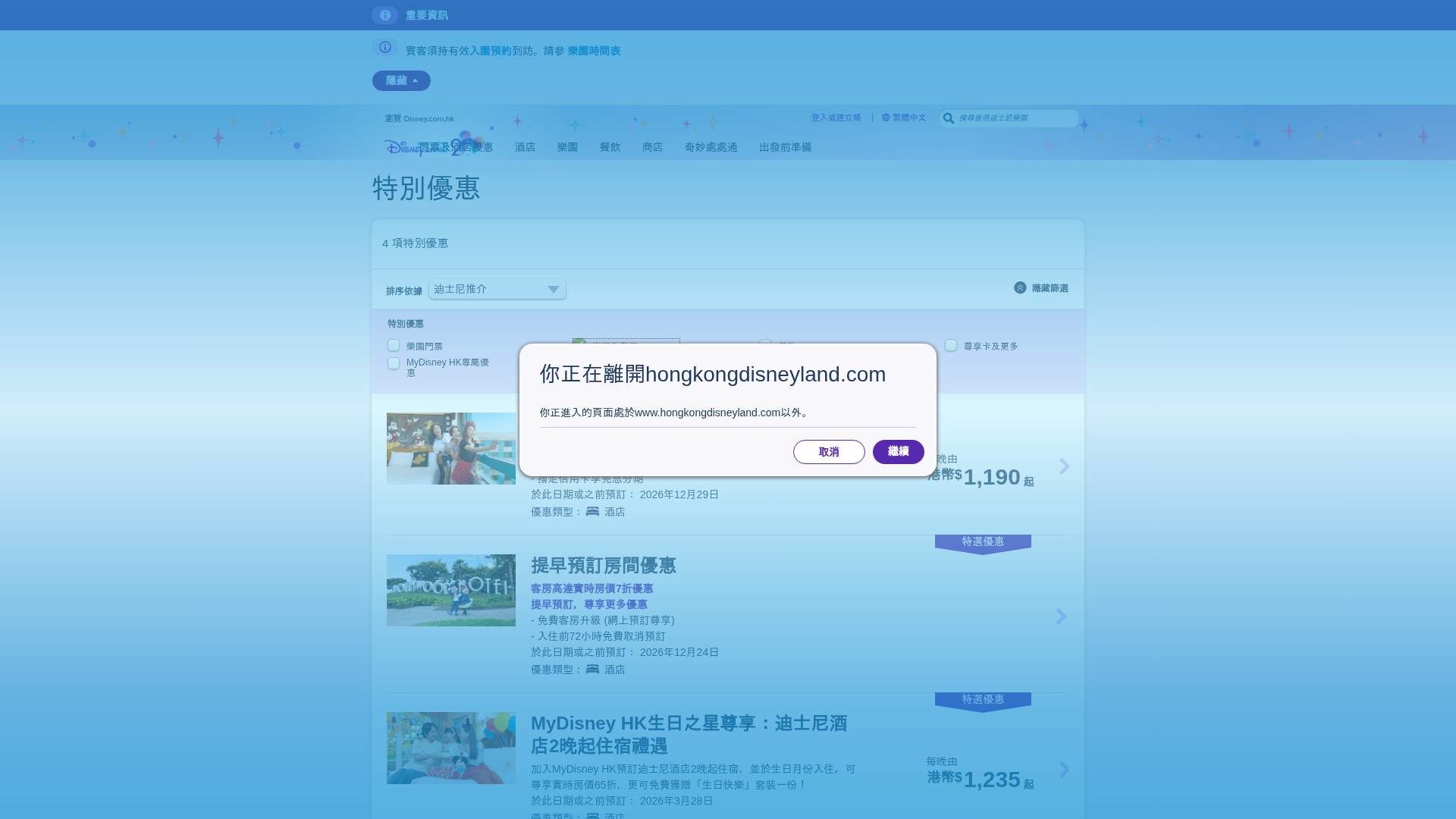Open the birthday offer thumbnail with balloons
1456x819 pixels.
pos(451,748)
